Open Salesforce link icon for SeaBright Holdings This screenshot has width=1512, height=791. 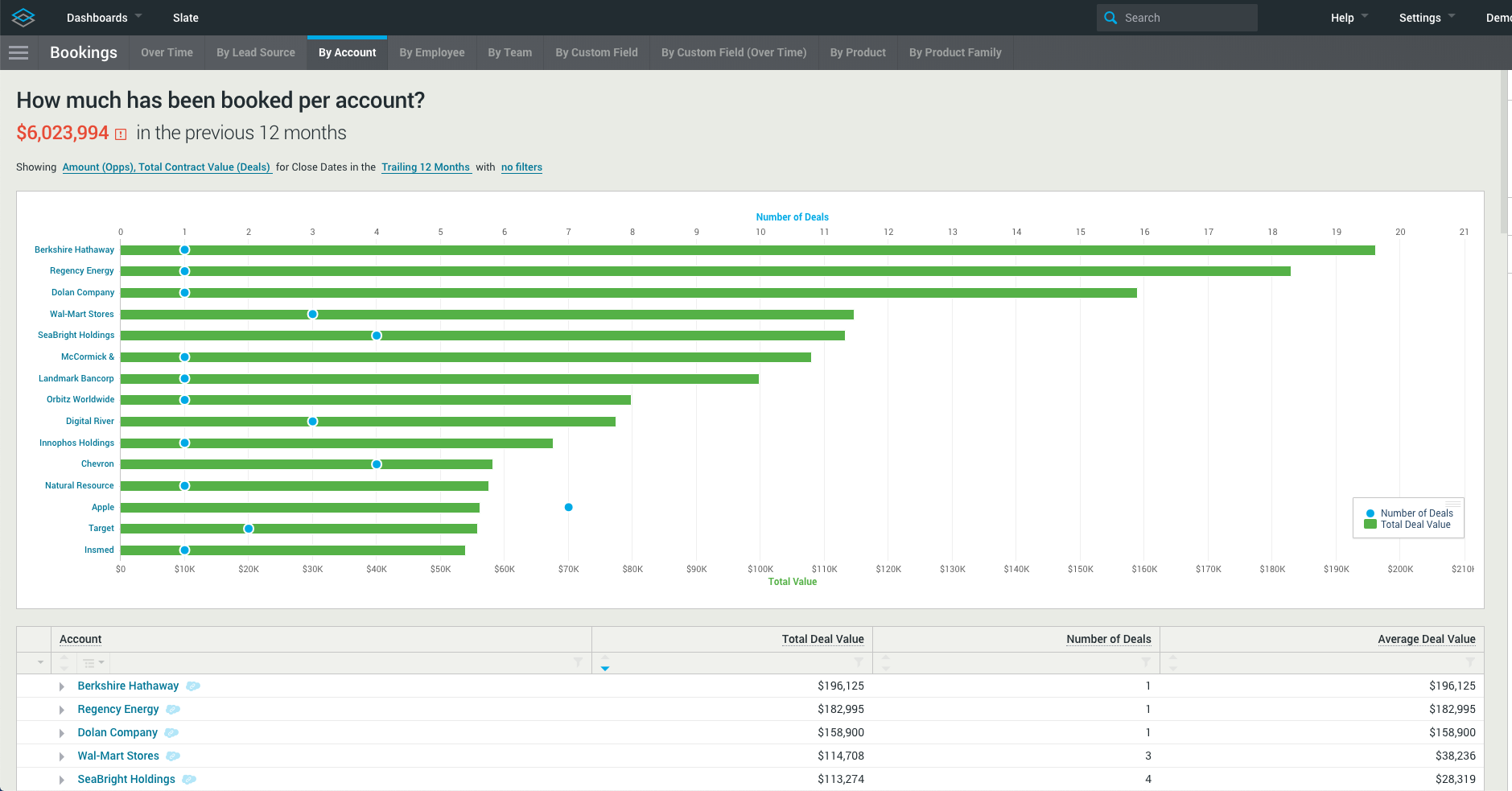coord(189,780)
